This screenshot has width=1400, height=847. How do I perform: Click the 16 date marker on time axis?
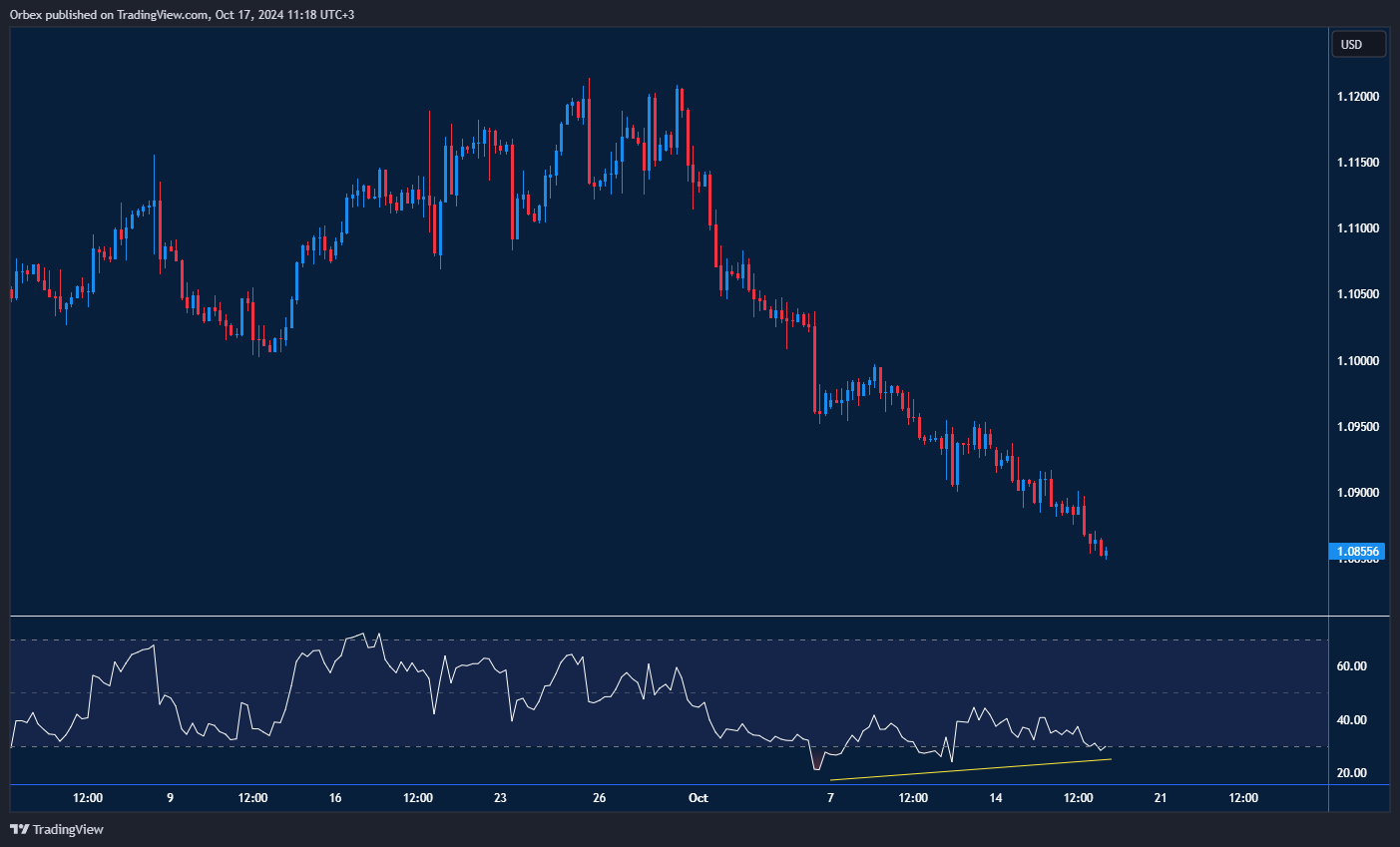(335, 798)
